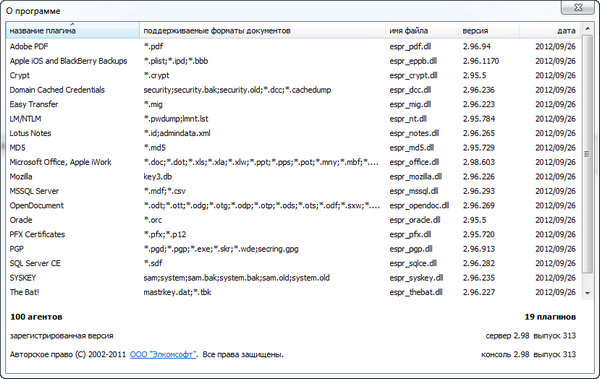Select Domain Cached Credentials row
The height and width of the screenshot is (379, 600).
[293, 90]
